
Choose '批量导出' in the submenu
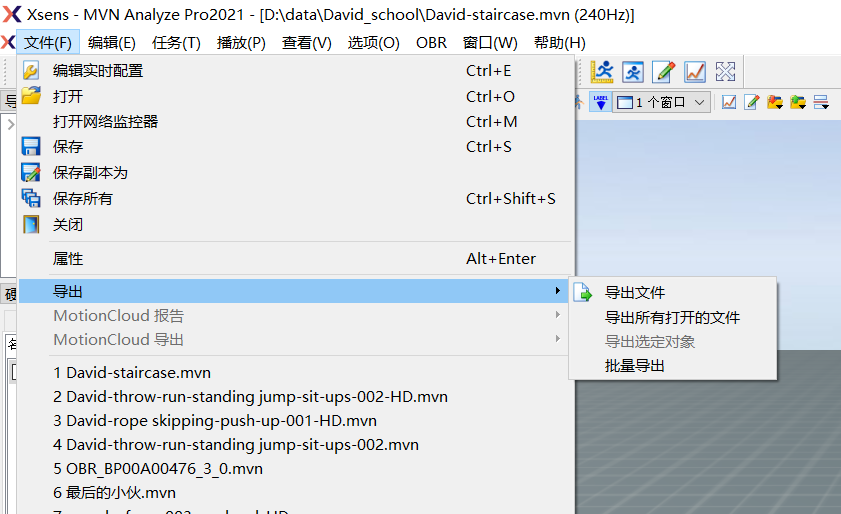[x=635, y=366]
